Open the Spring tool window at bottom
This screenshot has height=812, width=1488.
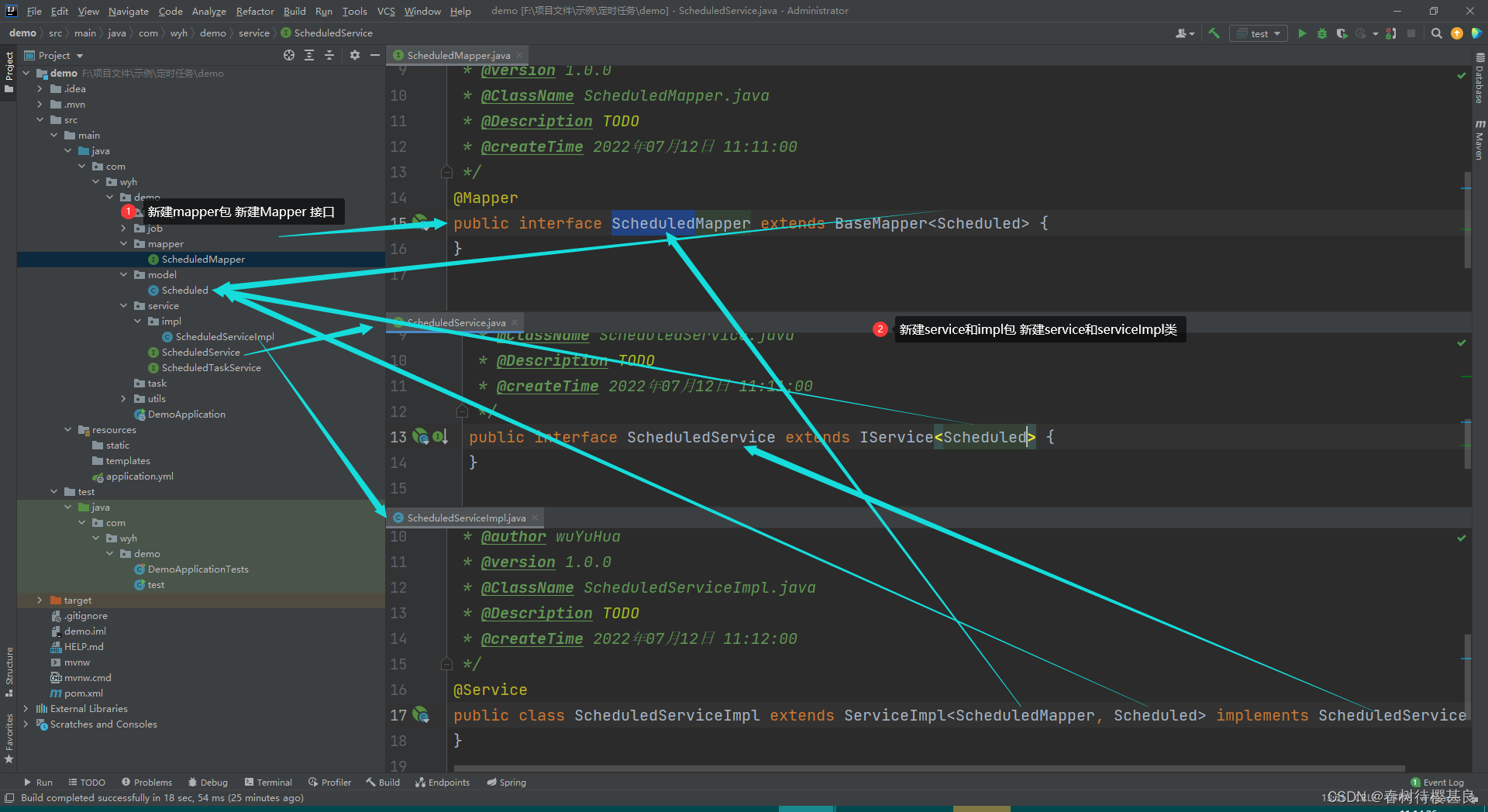point(506,782)
